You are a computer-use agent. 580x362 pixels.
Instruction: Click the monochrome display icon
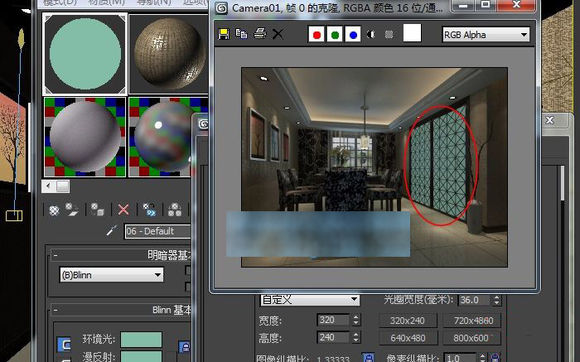pyautogui.click(x=389, y=34)
